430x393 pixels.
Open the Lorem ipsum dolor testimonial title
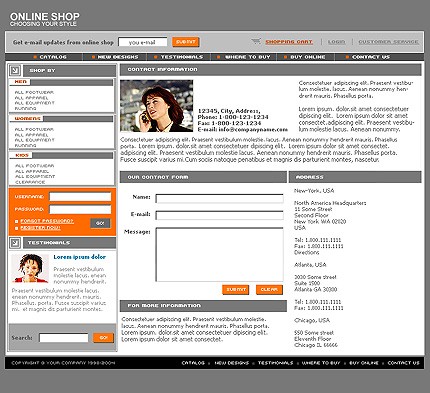click(x=80, y=257)
